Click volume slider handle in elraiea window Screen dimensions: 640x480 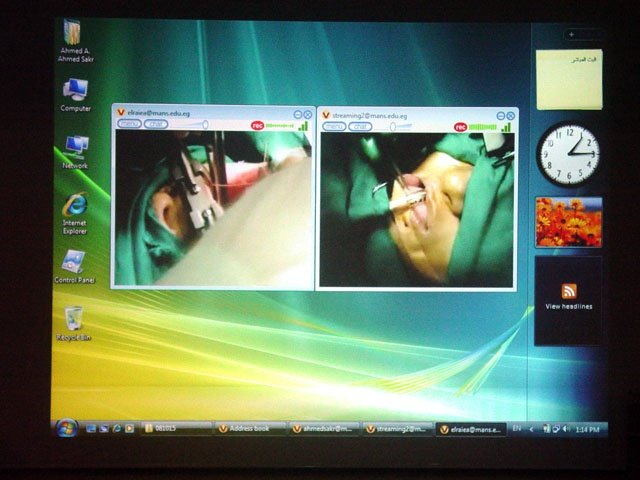pyautogui.click(x=205, y=124)
